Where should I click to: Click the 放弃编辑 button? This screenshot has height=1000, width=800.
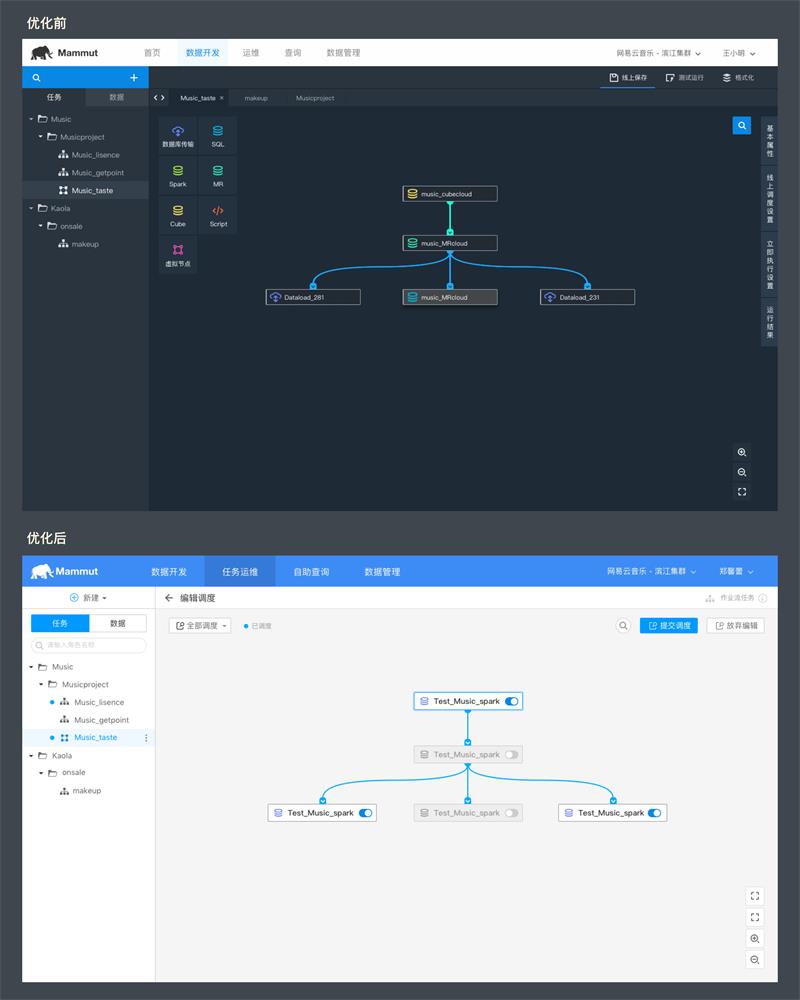point(736,626)
